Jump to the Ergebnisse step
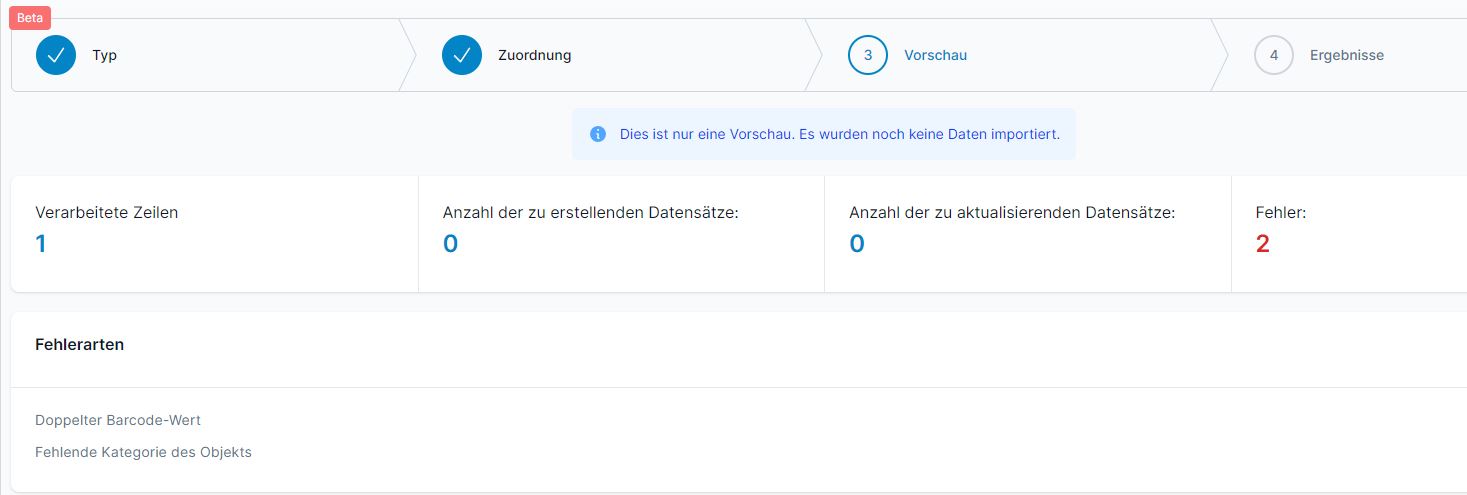This screenshot has height=495, width=1467. click(x=1347, y=55)
